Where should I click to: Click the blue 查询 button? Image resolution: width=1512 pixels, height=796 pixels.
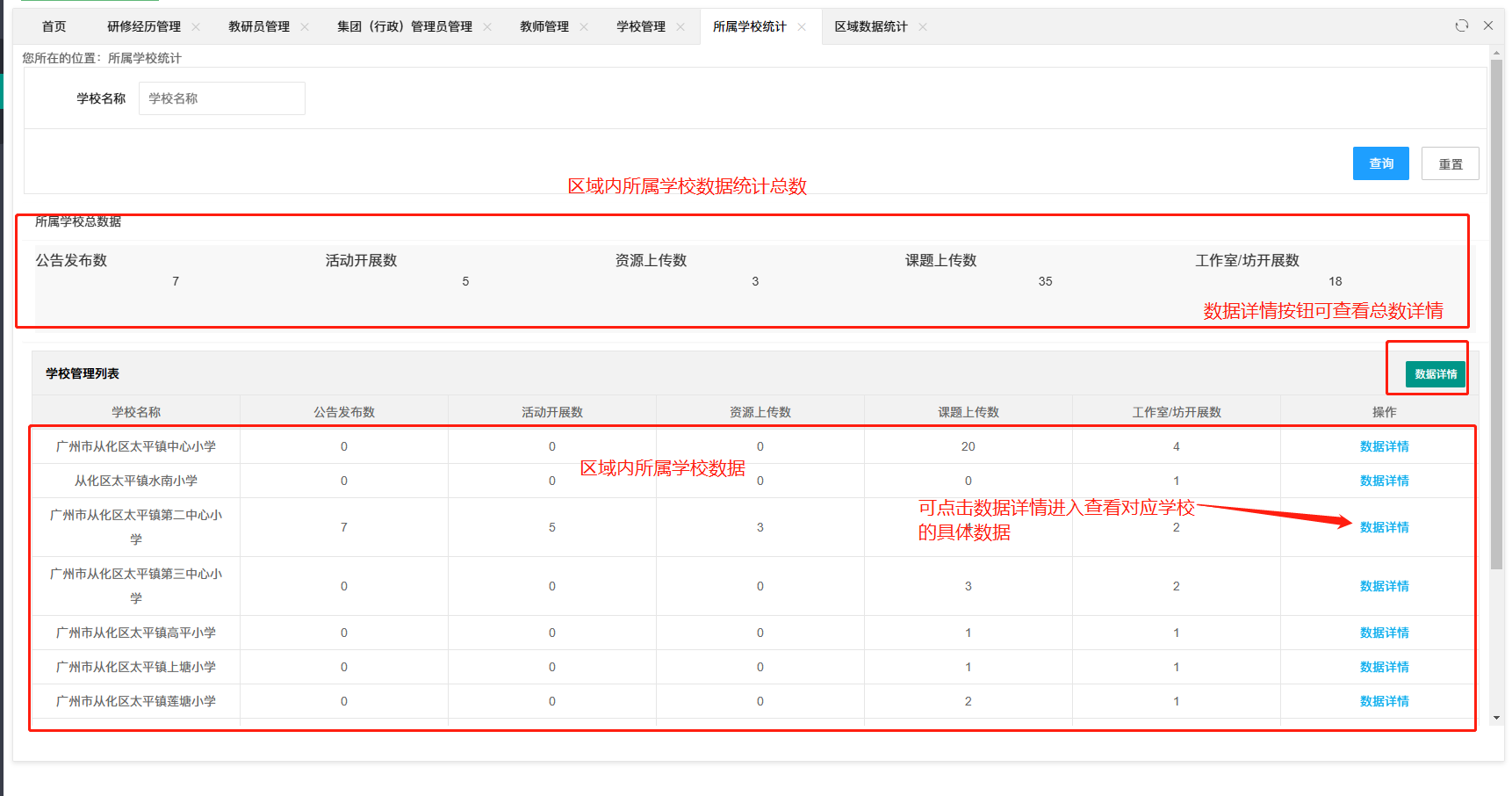click(1381, 163)
